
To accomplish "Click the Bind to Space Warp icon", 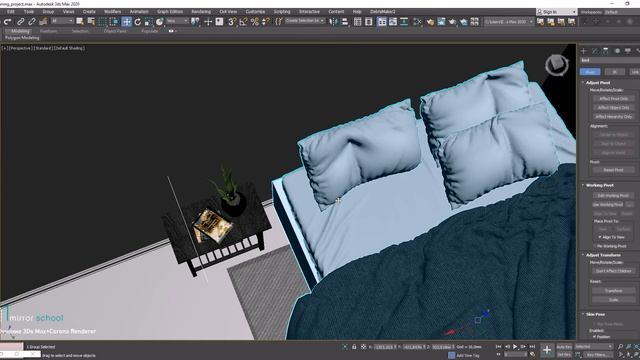I will pos(43,22).
